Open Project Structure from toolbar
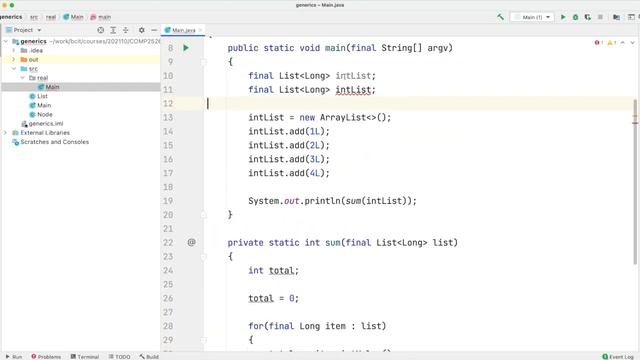Viewport: 640px width, 360px height. click(616, 17)
